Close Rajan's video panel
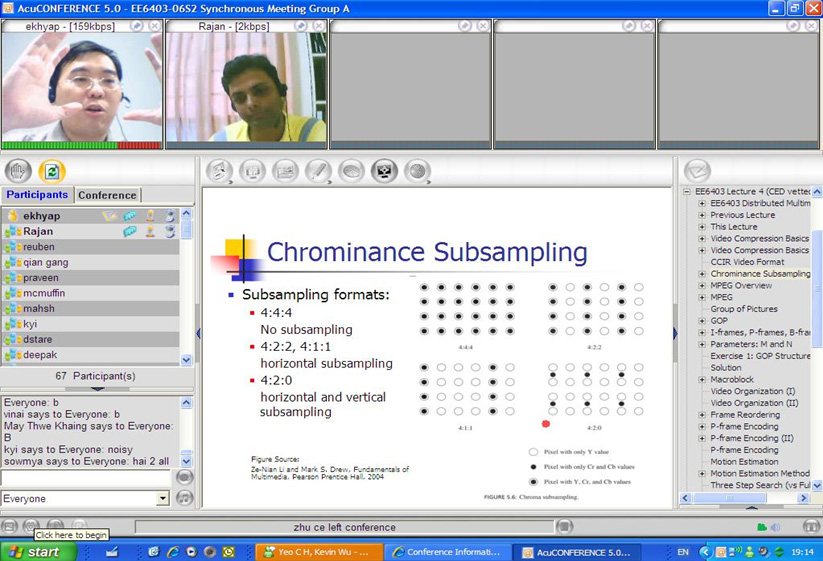Viewport: 823px width, 561px height. pyautogui.click(x=319, y=26)
